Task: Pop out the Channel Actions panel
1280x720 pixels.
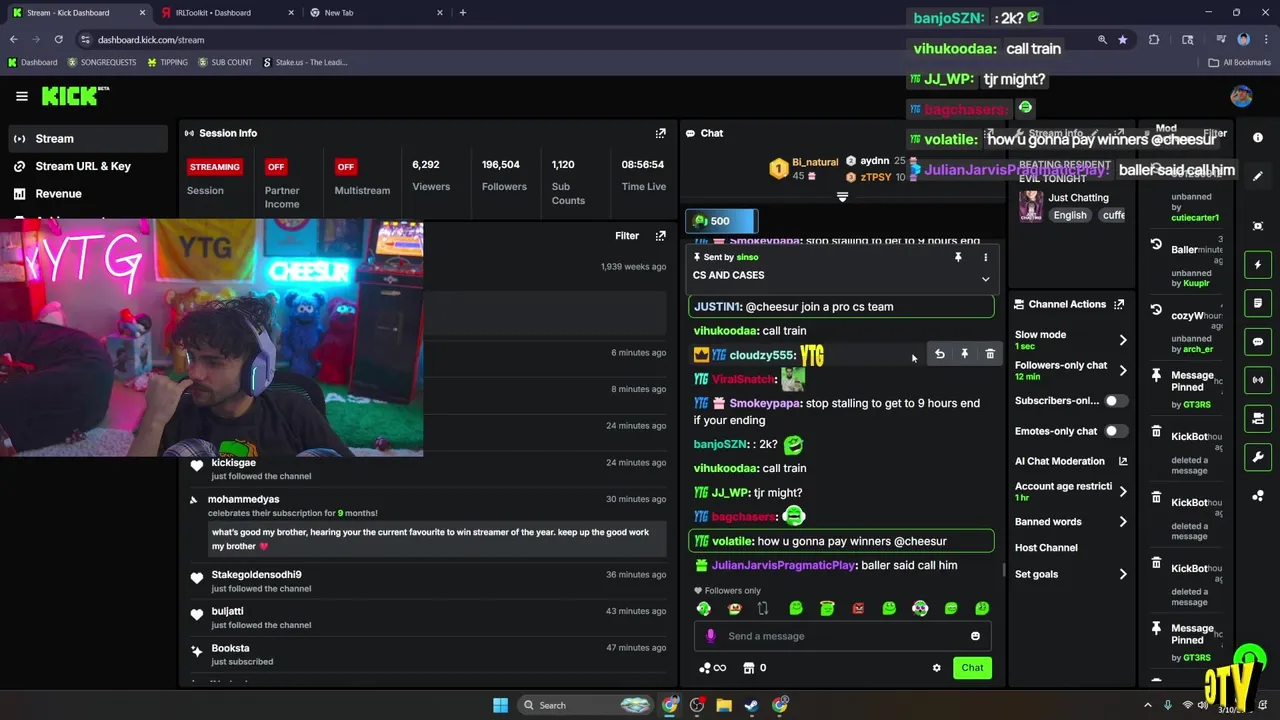Action: pos(1119,304)
